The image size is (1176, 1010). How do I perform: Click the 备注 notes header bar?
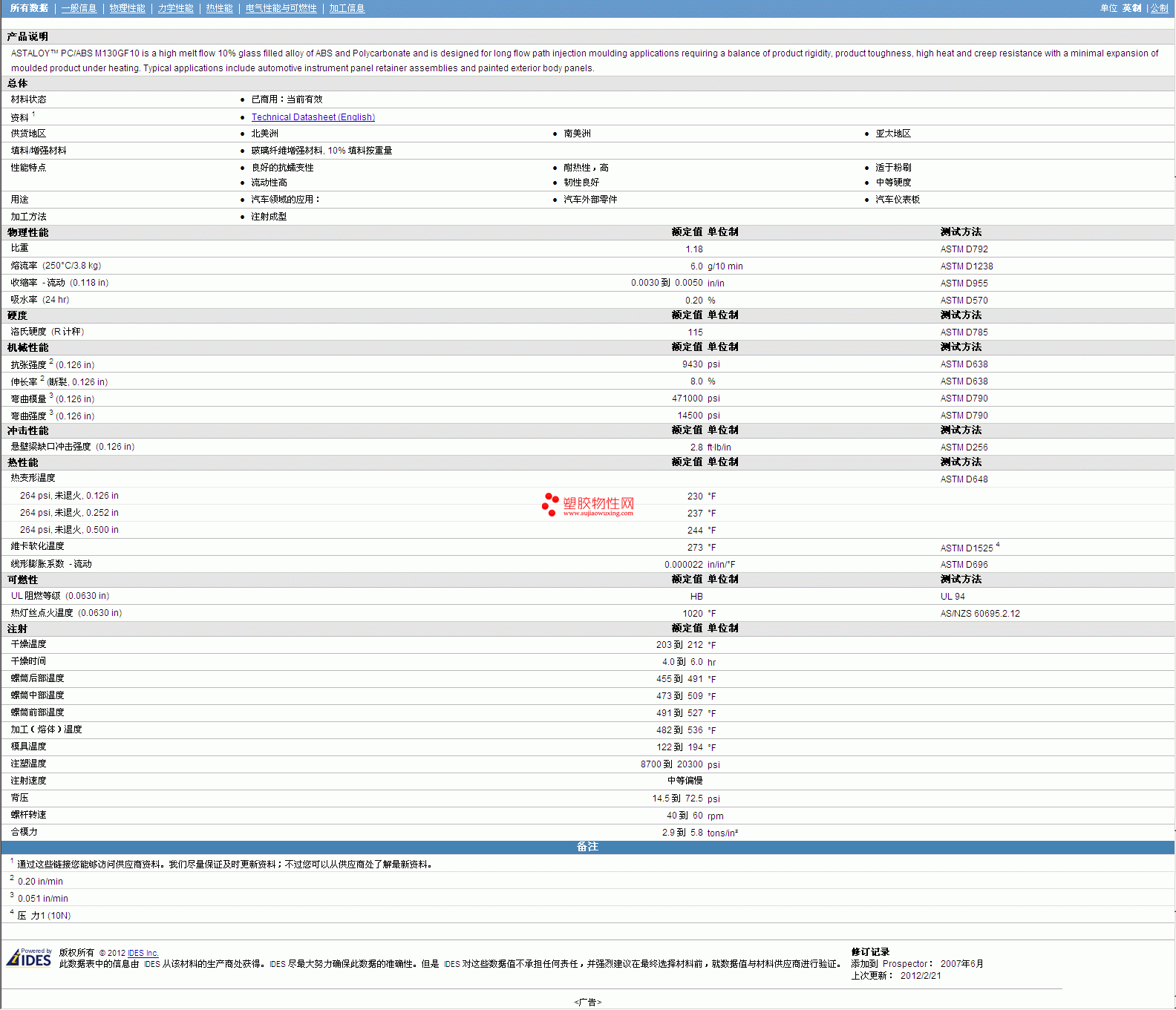[588, 847]
